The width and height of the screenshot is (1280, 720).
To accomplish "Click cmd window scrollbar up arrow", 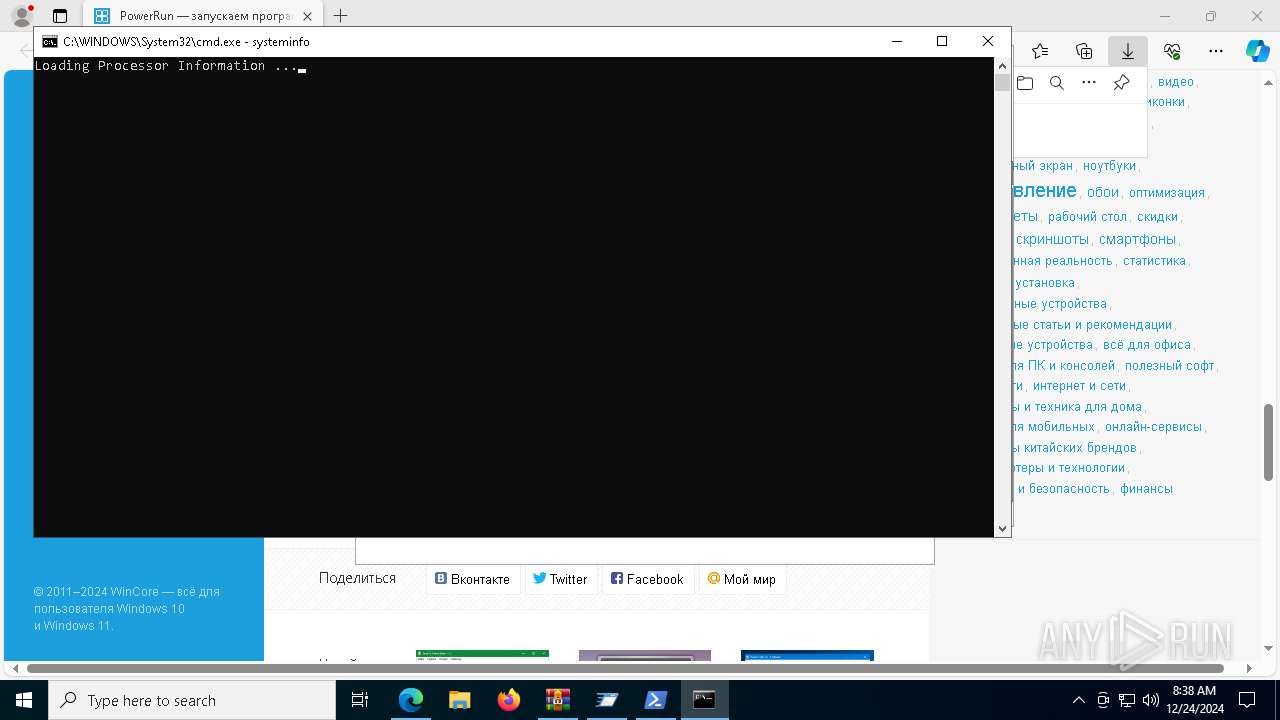I will click(x=1002, y=66).
